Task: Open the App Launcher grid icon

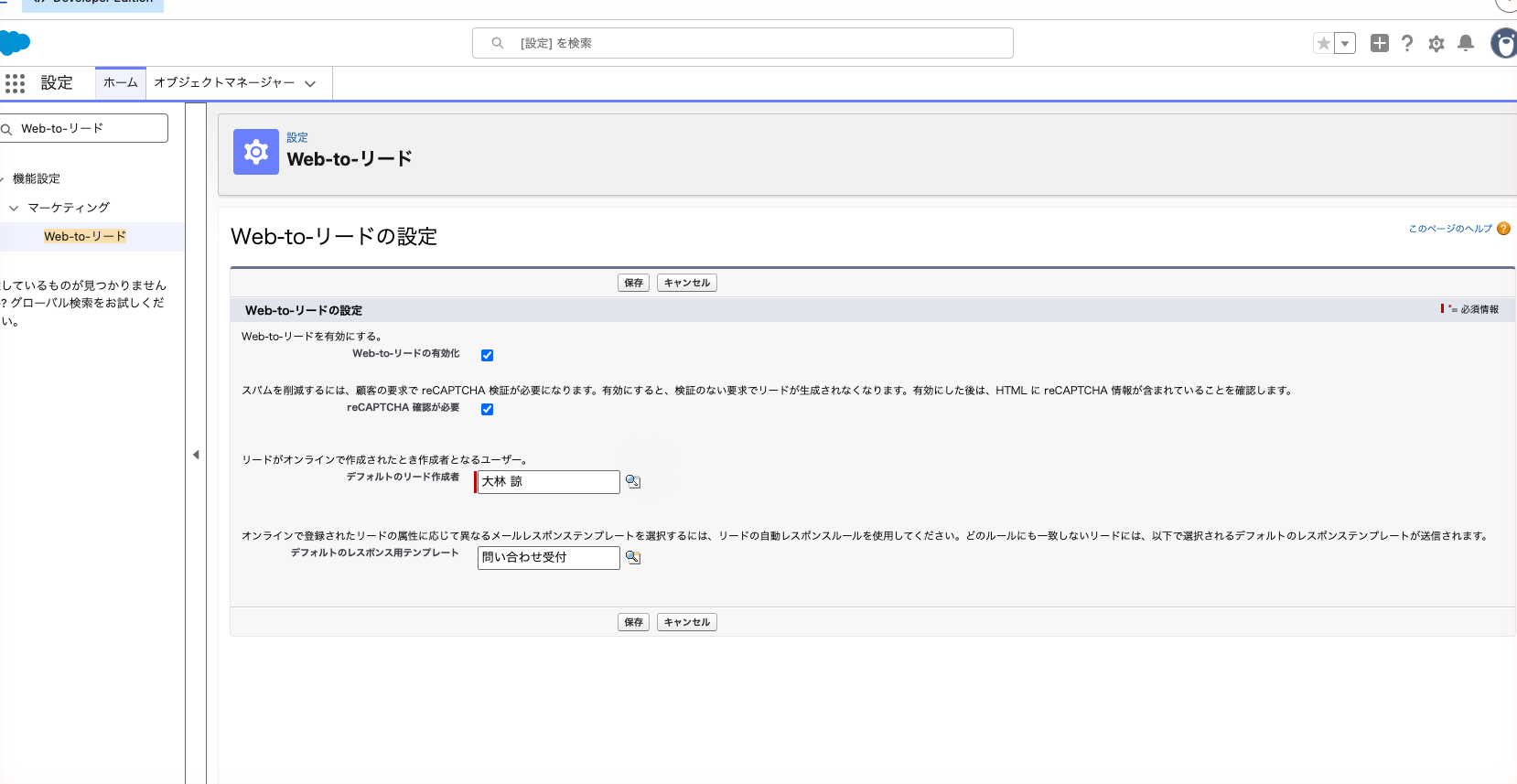Action: 15,83
